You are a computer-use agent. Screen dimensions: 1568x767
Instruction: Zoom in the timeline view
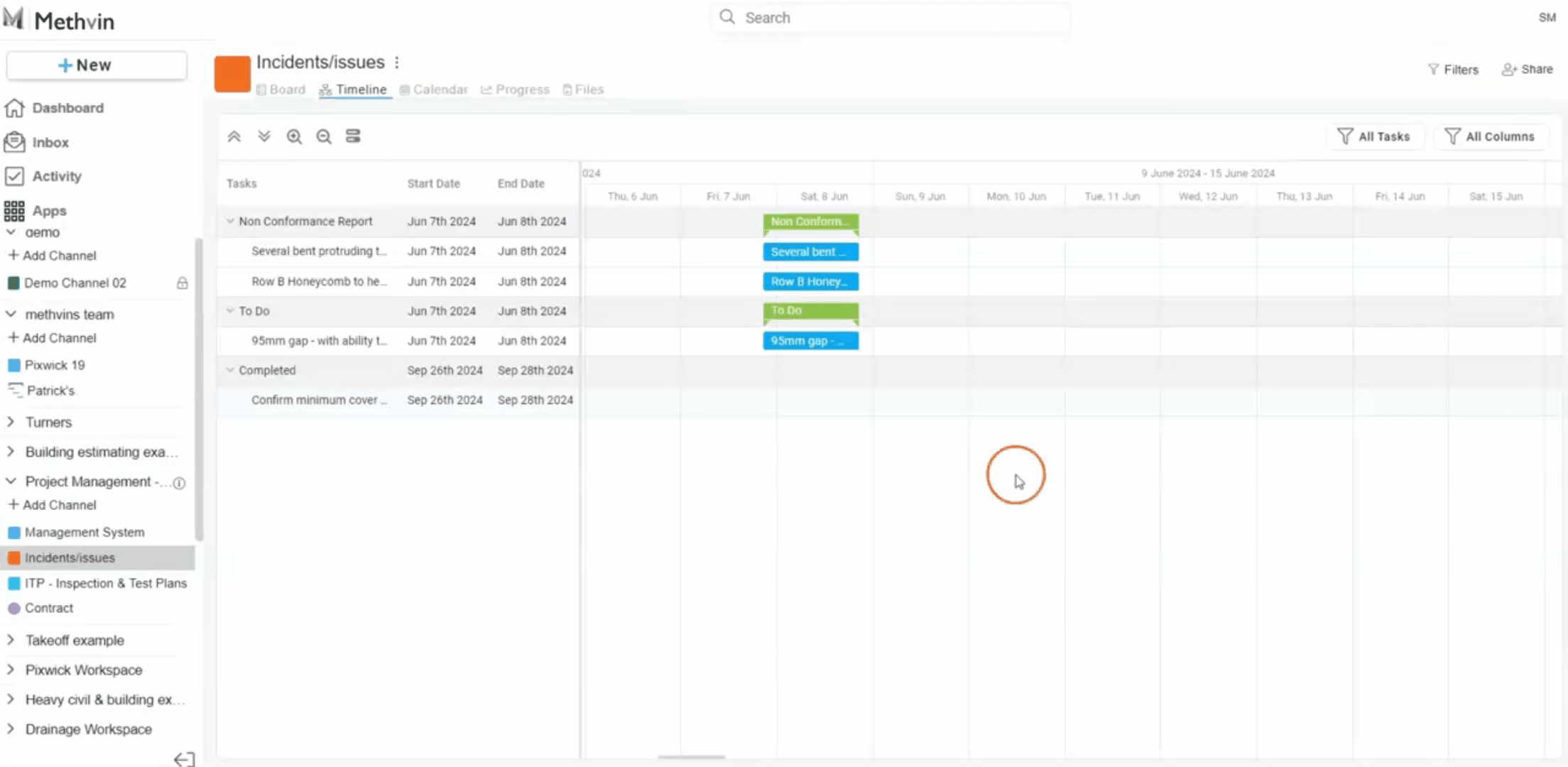[x=294, y=136]
